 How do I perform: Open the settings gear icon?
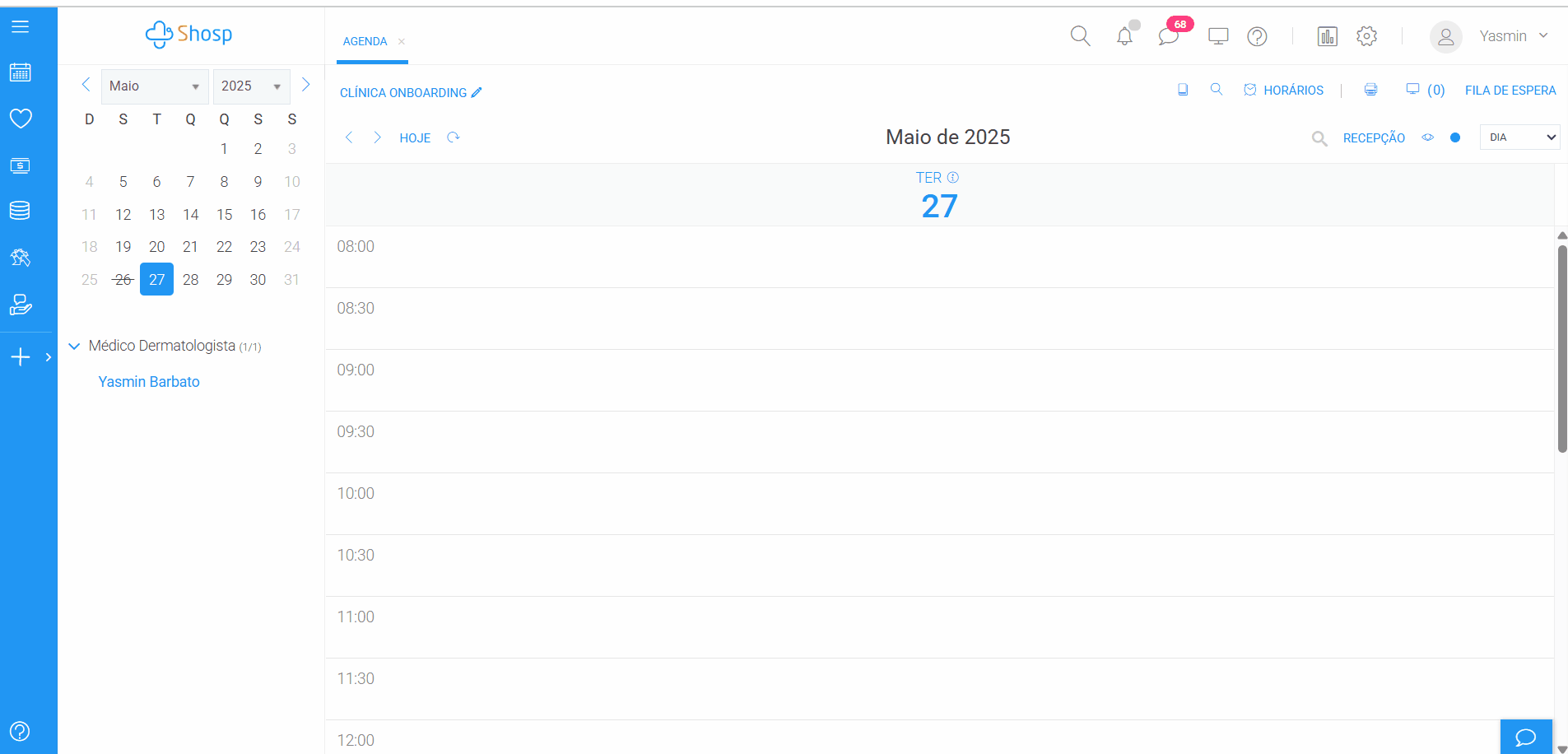click(x=1366, y=36)
